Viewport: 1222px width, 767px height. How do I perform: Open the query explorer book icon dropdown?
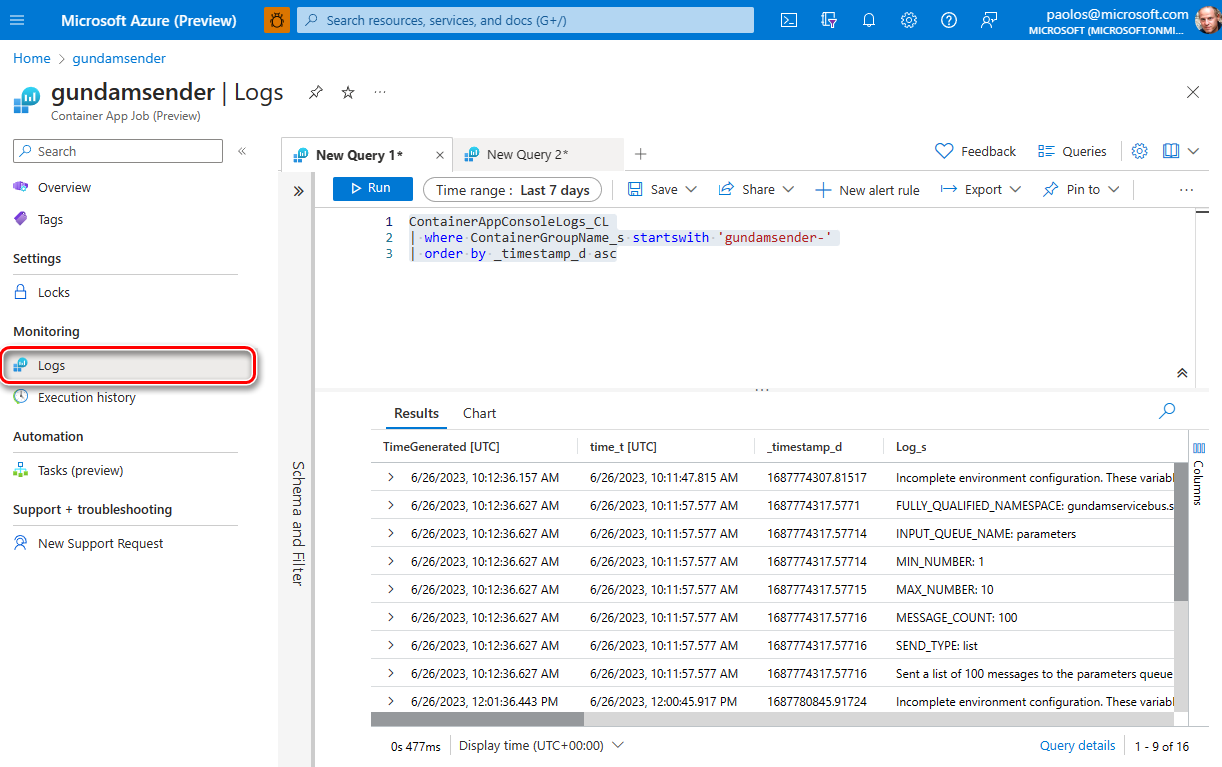point(1181,151)
